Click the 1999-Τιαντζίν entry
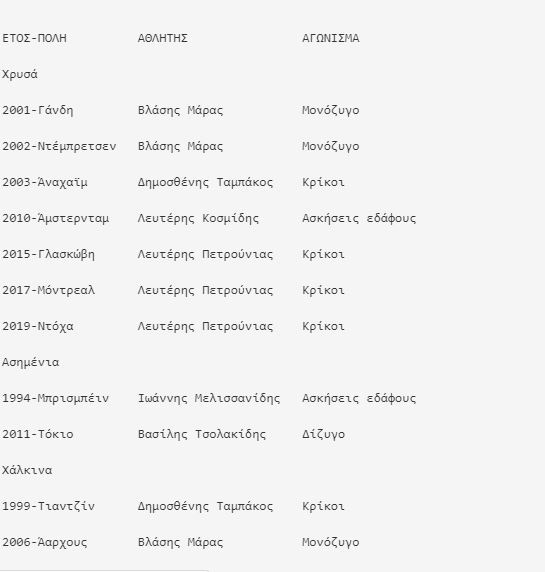 pos(49,506)
